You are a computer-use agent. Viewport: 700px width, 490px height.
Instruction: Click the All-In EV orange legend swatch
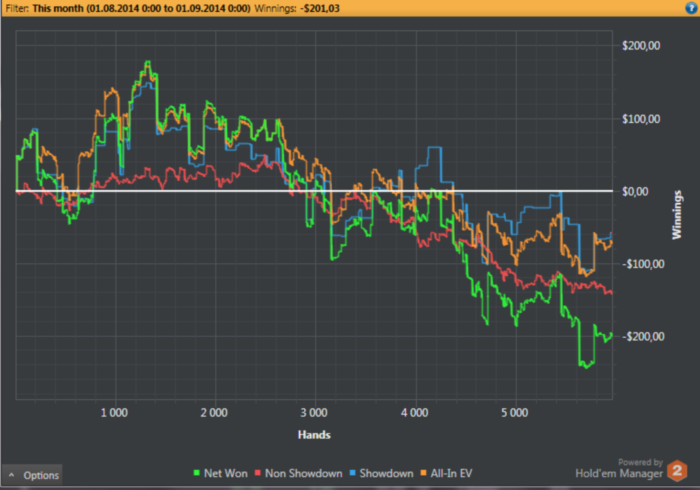[x=423, y=473]
